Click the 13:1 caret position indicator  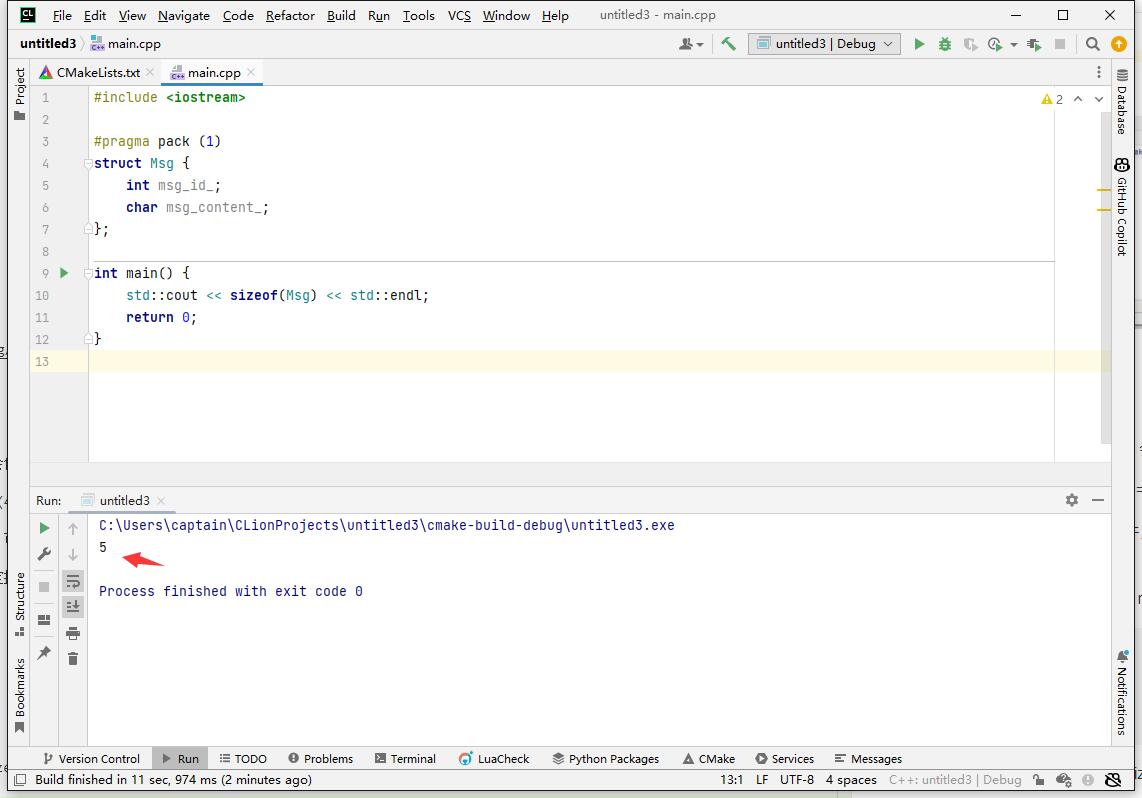(x=731, y=780)
